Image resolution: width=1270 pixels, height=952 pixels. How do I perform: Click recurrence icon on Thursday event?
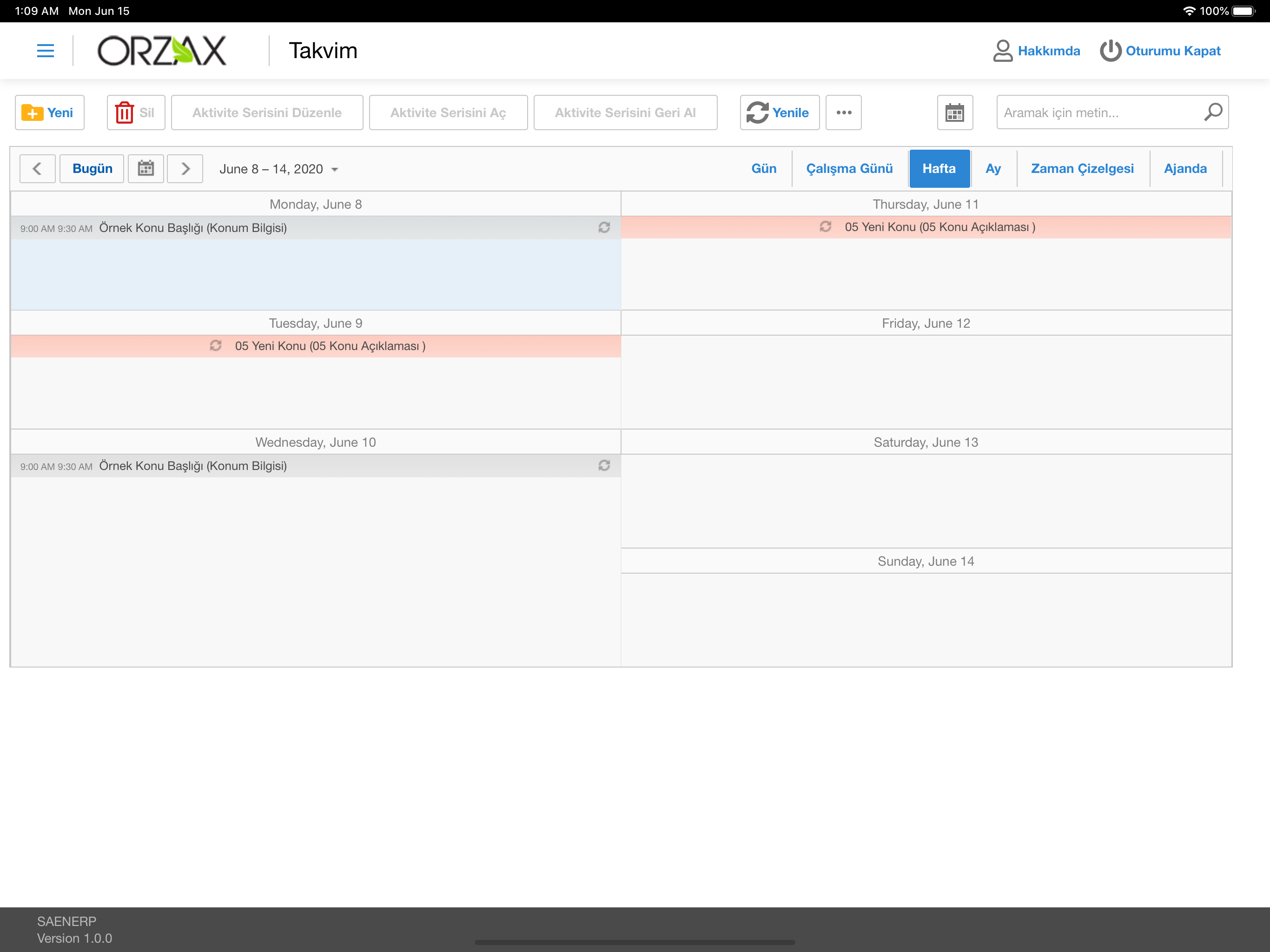click(826, 227)
